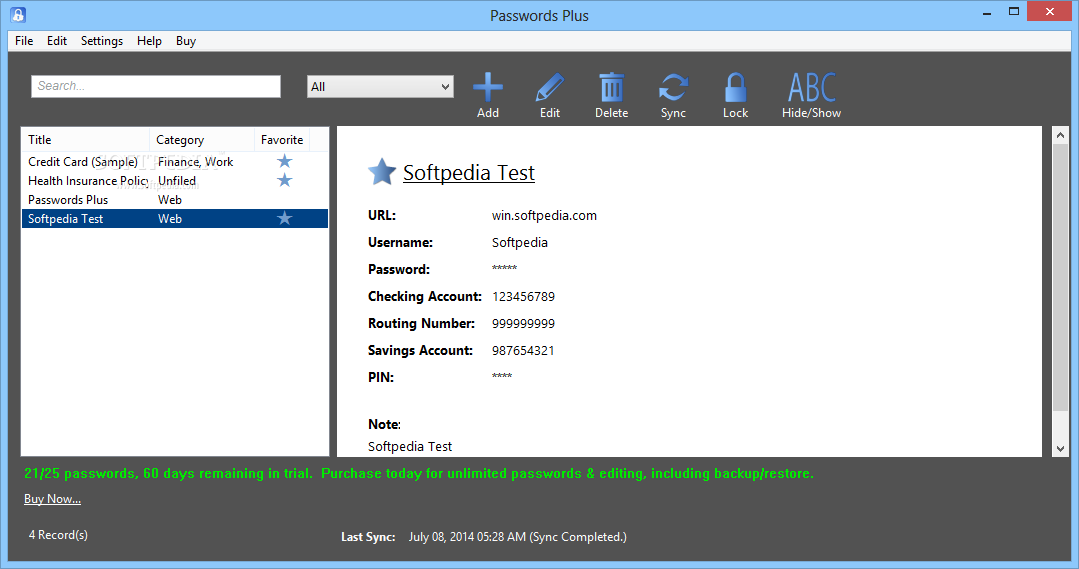Click the Passwords Plus app icon in title bar
Screen dimensions: 1079x569
[19, 14]
